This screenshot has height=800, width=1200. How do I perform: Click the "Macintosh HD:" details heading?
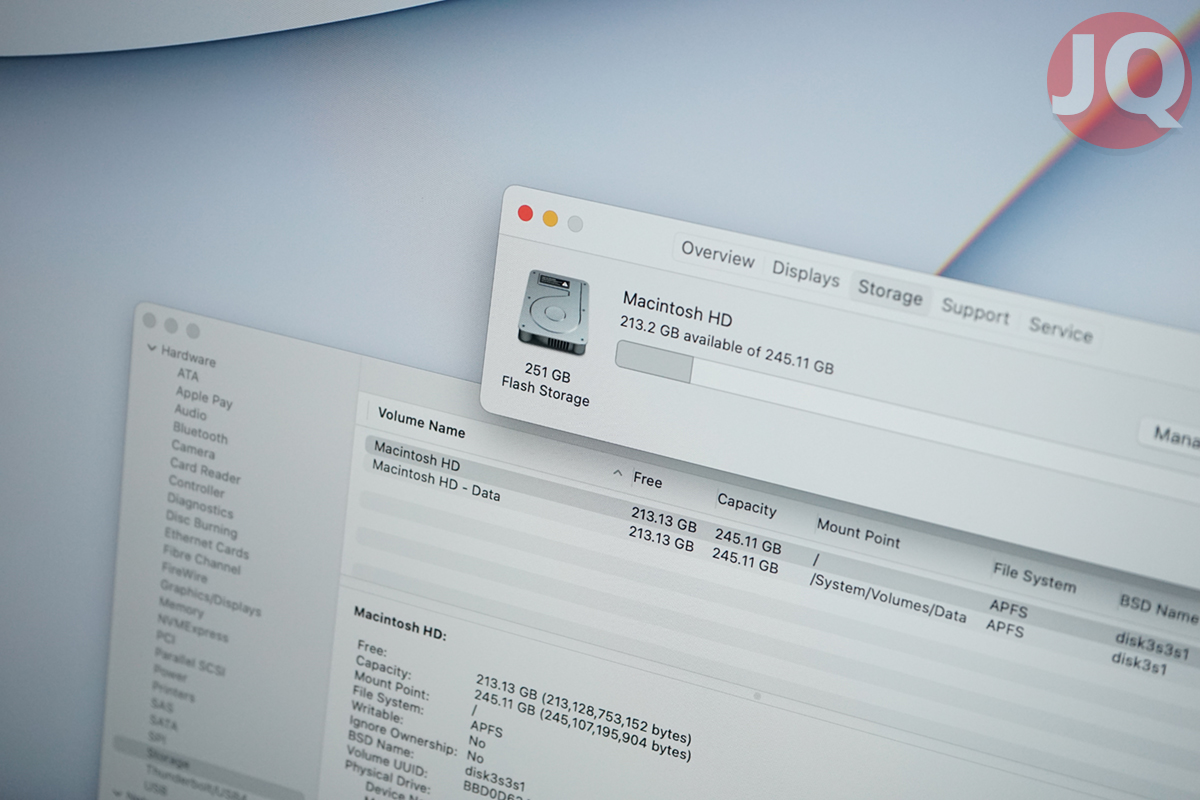(400, 622)
